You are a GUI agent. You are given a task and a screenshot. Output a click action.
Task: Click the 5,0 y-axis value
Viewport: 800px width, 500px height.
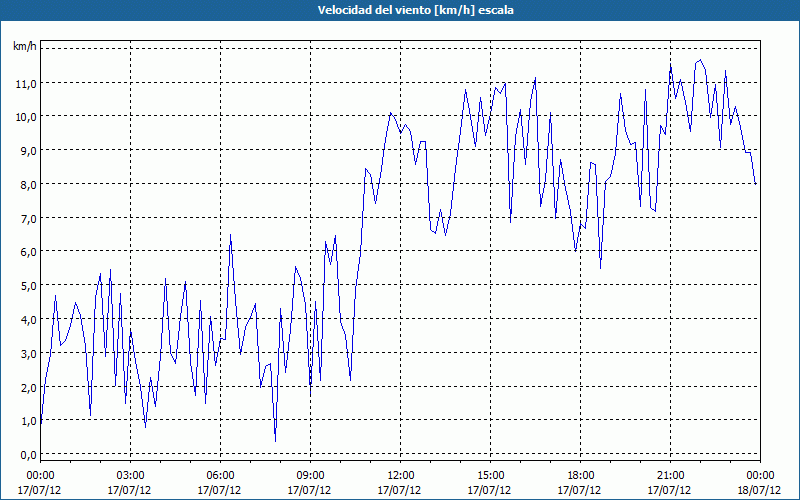28,286
